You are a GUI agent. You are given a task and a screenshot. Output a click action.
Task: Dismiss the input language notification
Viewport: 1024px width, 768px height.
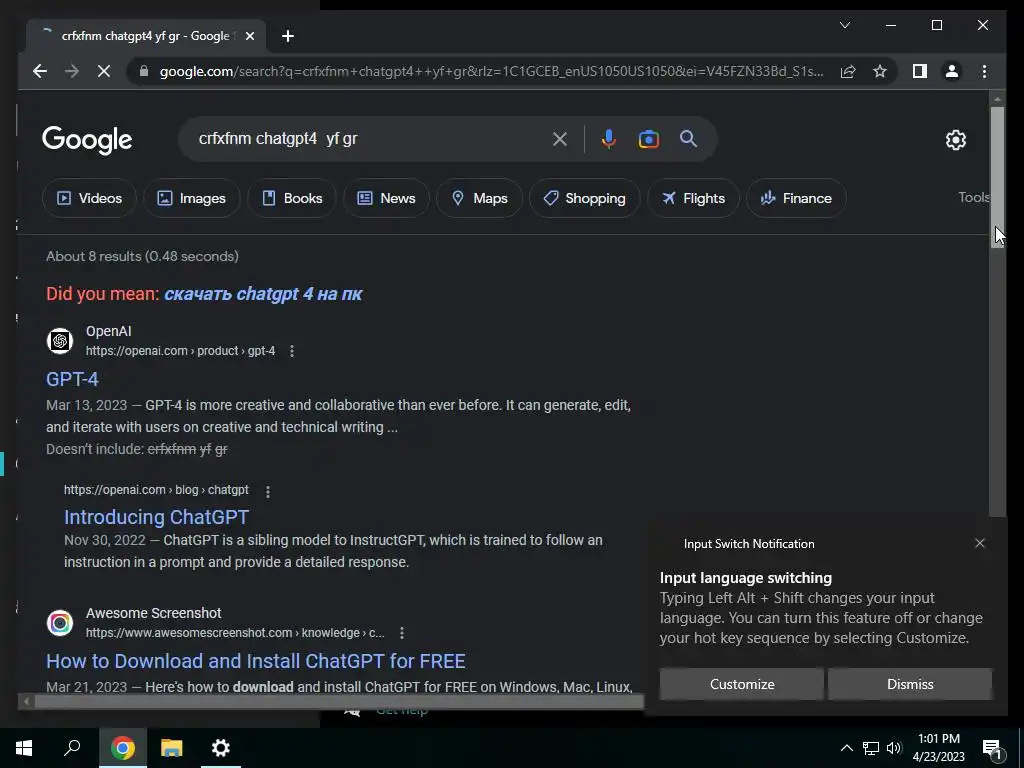point(910,684)
